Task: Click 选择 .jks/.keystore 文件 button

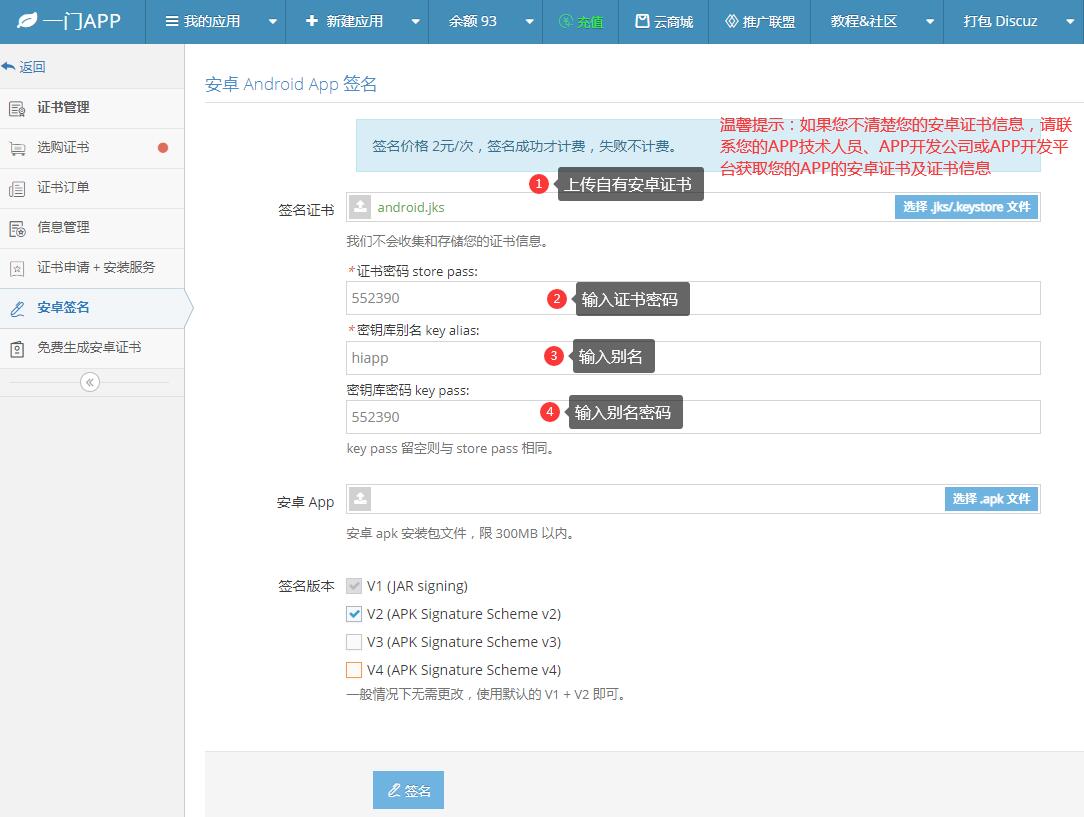Action: (x=966, y=207)
